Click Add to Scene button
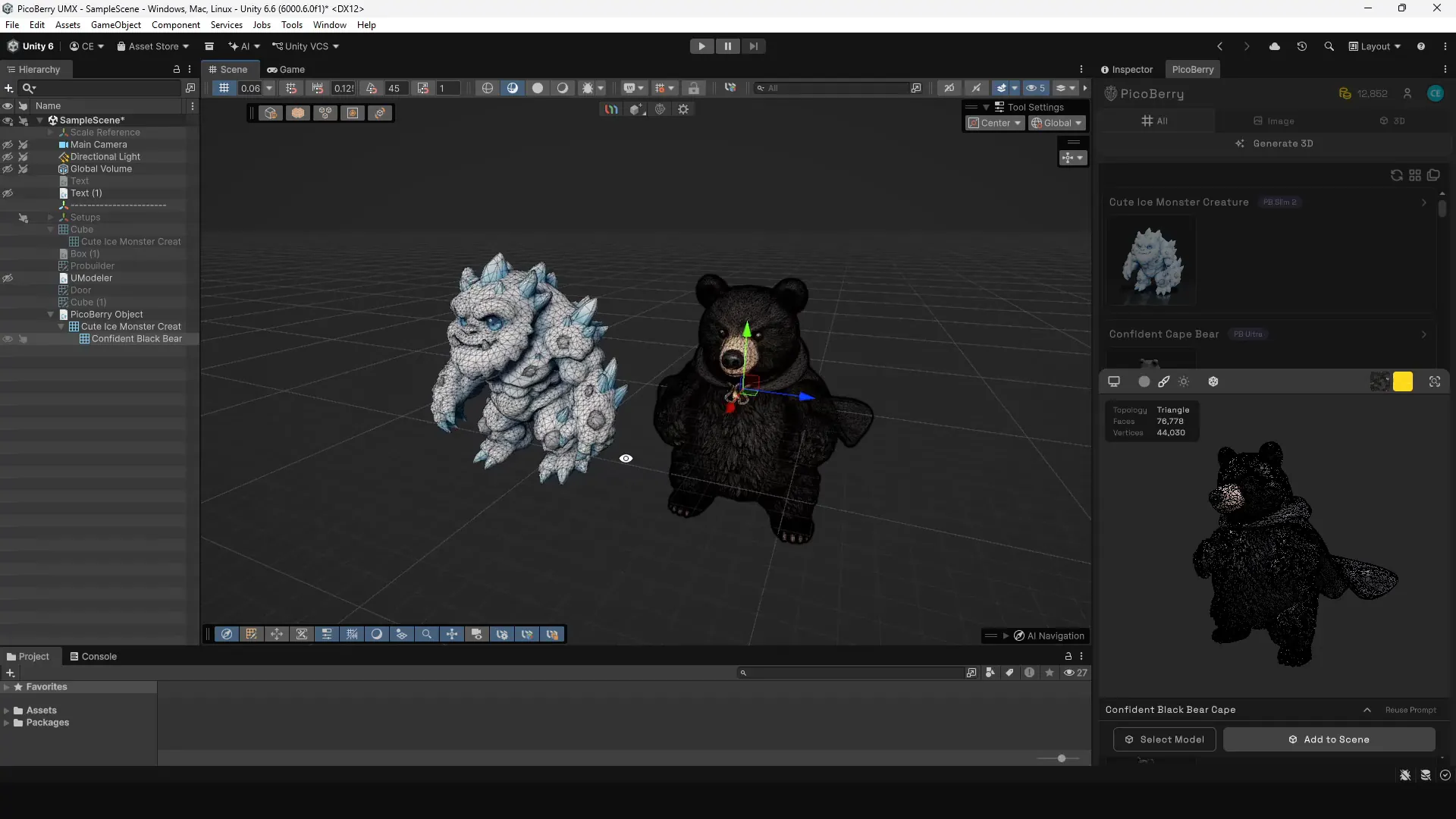The width and height of the screenshot is (1456, 819). (1329, 739)
